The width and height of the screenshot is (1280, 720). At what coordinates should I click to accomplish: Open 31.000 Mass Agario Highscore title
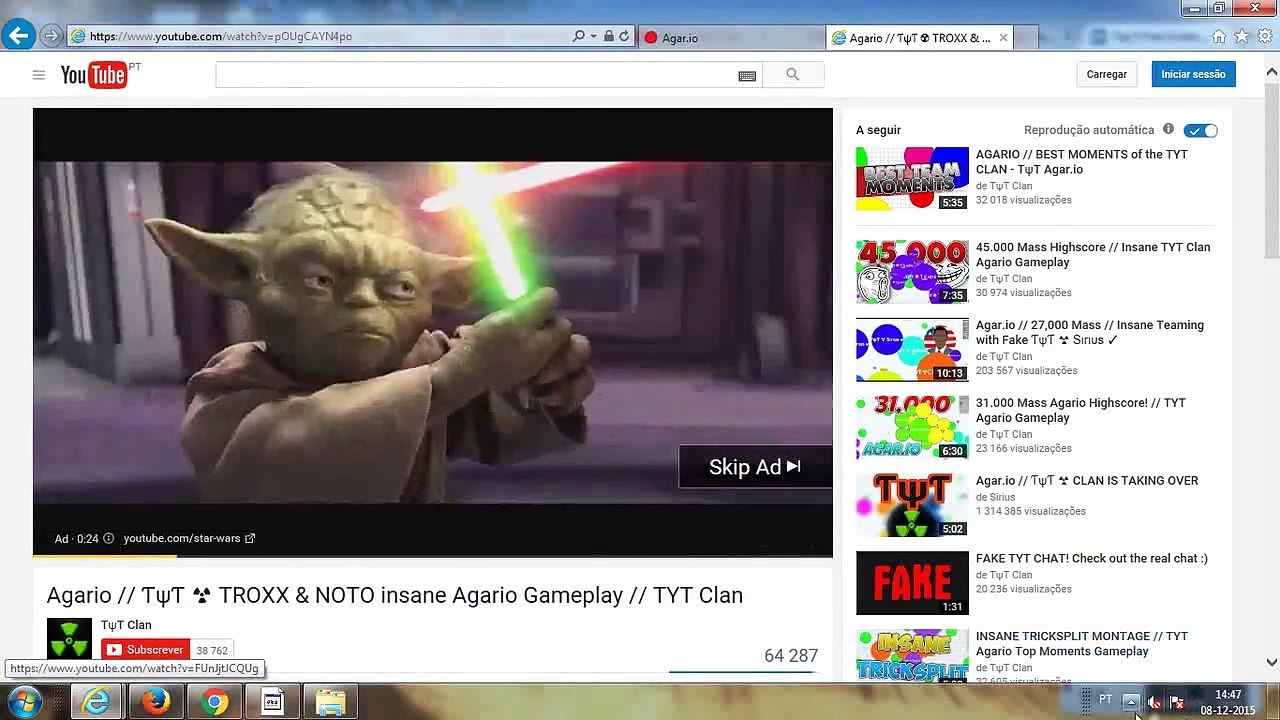click(1081, 411)
